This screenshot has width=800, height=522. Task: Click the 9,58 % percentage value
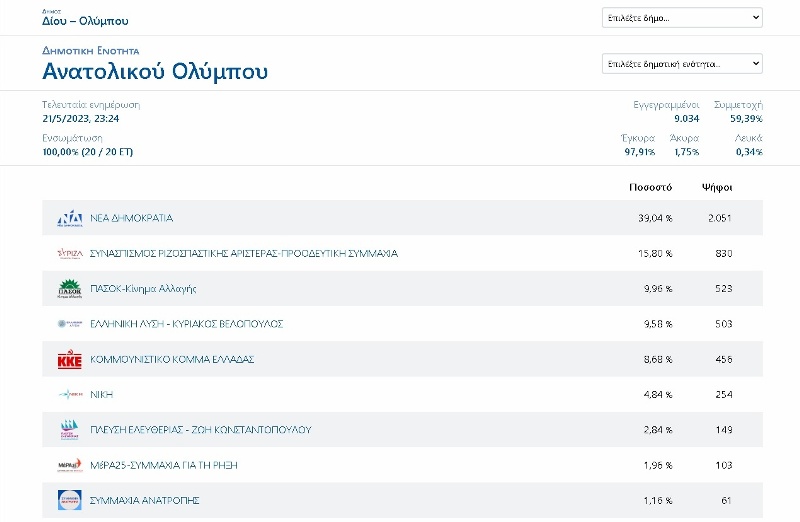[658, 324]
